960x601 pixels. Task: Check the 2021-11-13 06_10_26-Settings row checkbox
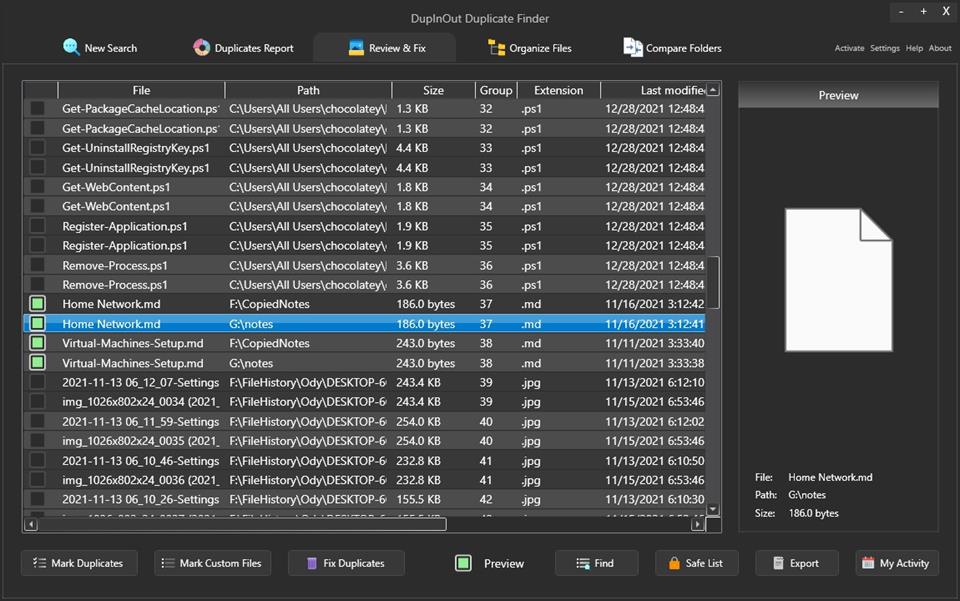click(x=37, y=499)
